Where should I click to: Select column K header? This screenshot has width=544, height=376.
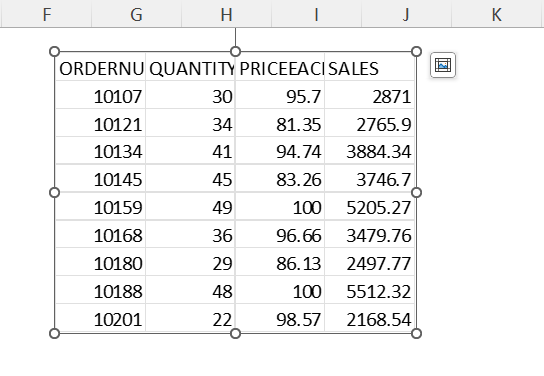pyautogui.click(x=497, y=14)
